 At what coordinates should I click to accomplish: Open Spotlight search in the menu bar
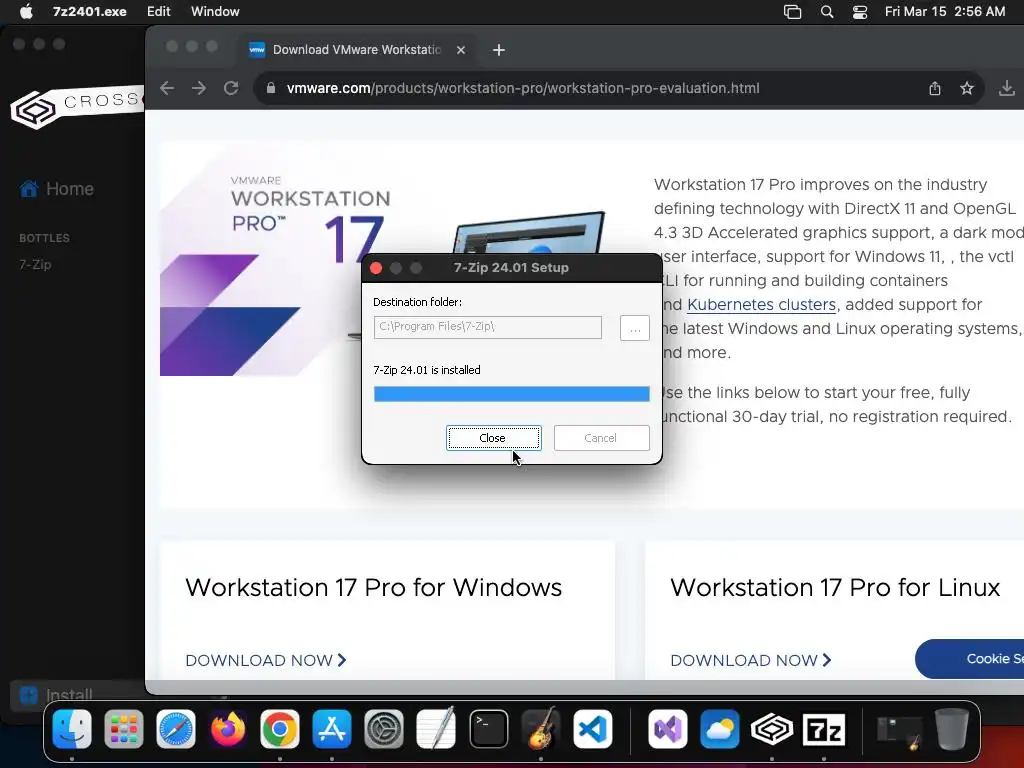(x=827, y=12)
